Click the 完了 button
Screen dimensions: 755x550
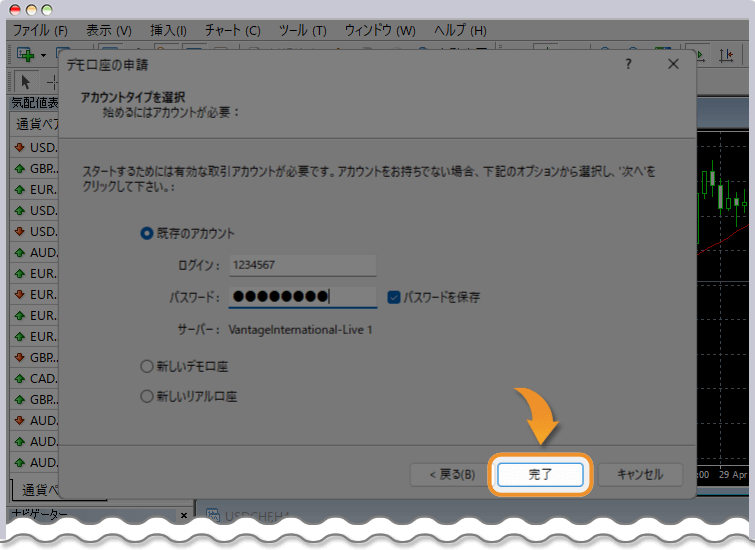pyautogui.click(x=540, y=475)
